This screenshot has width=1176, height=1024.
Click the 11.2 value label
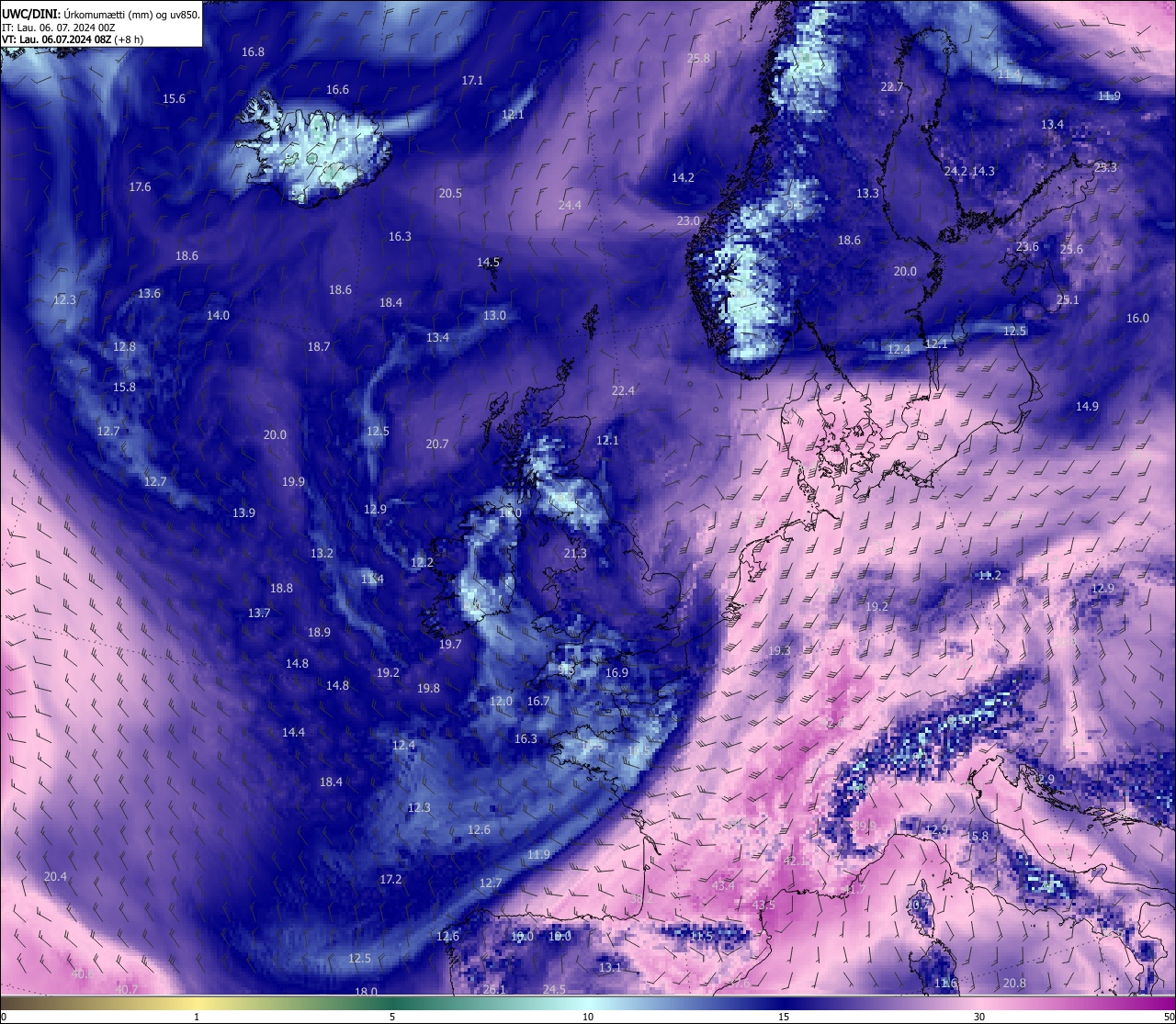pyautogui.click(x=989, y=576)
